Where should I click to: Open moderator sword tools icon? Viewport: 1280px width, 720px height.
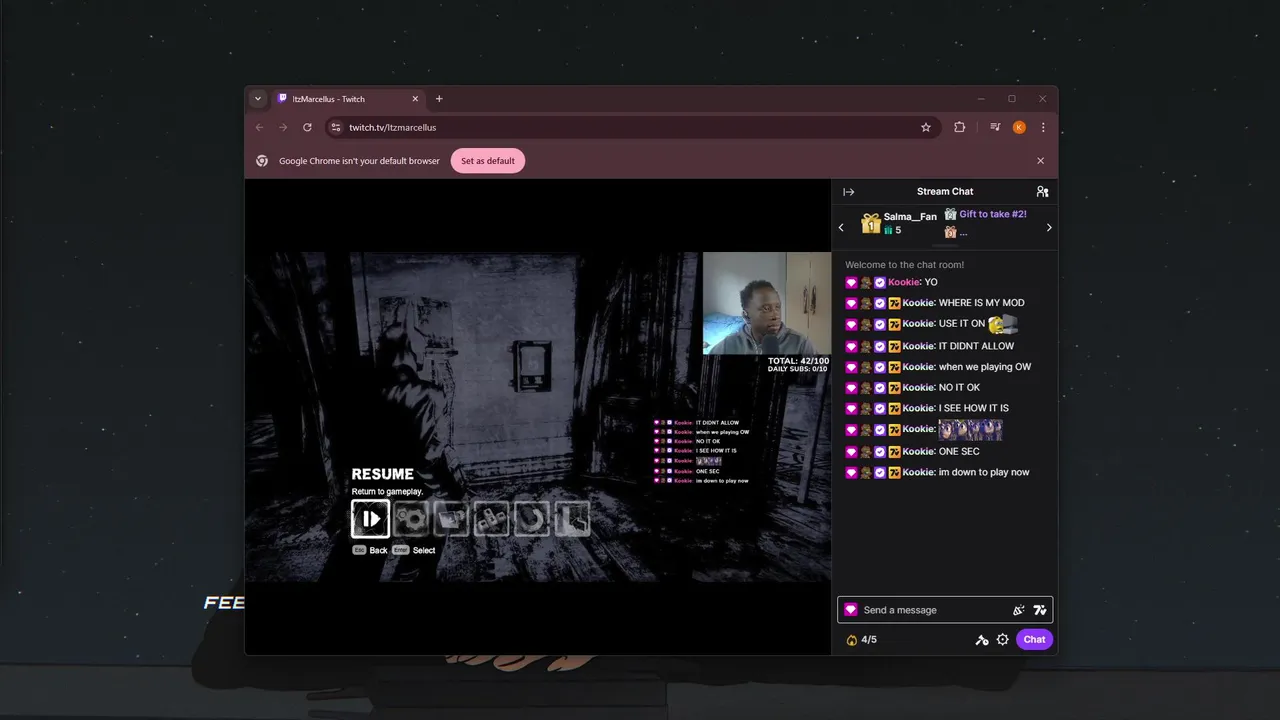pyautogui.click(x=982, y=640)
